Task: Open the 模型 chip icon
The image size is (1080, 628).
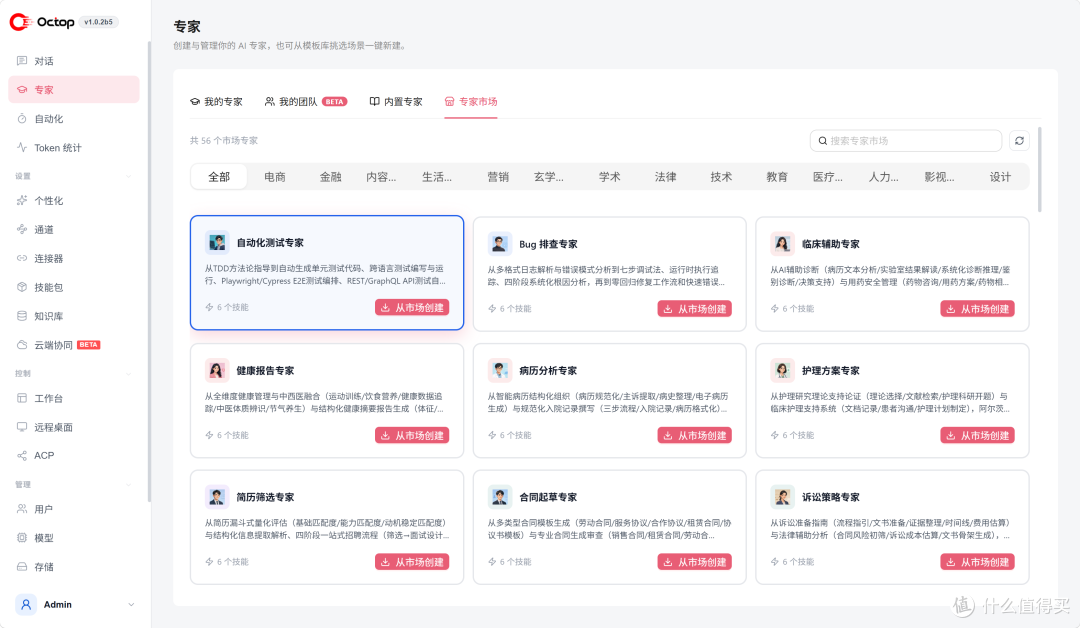Action: 22,538
